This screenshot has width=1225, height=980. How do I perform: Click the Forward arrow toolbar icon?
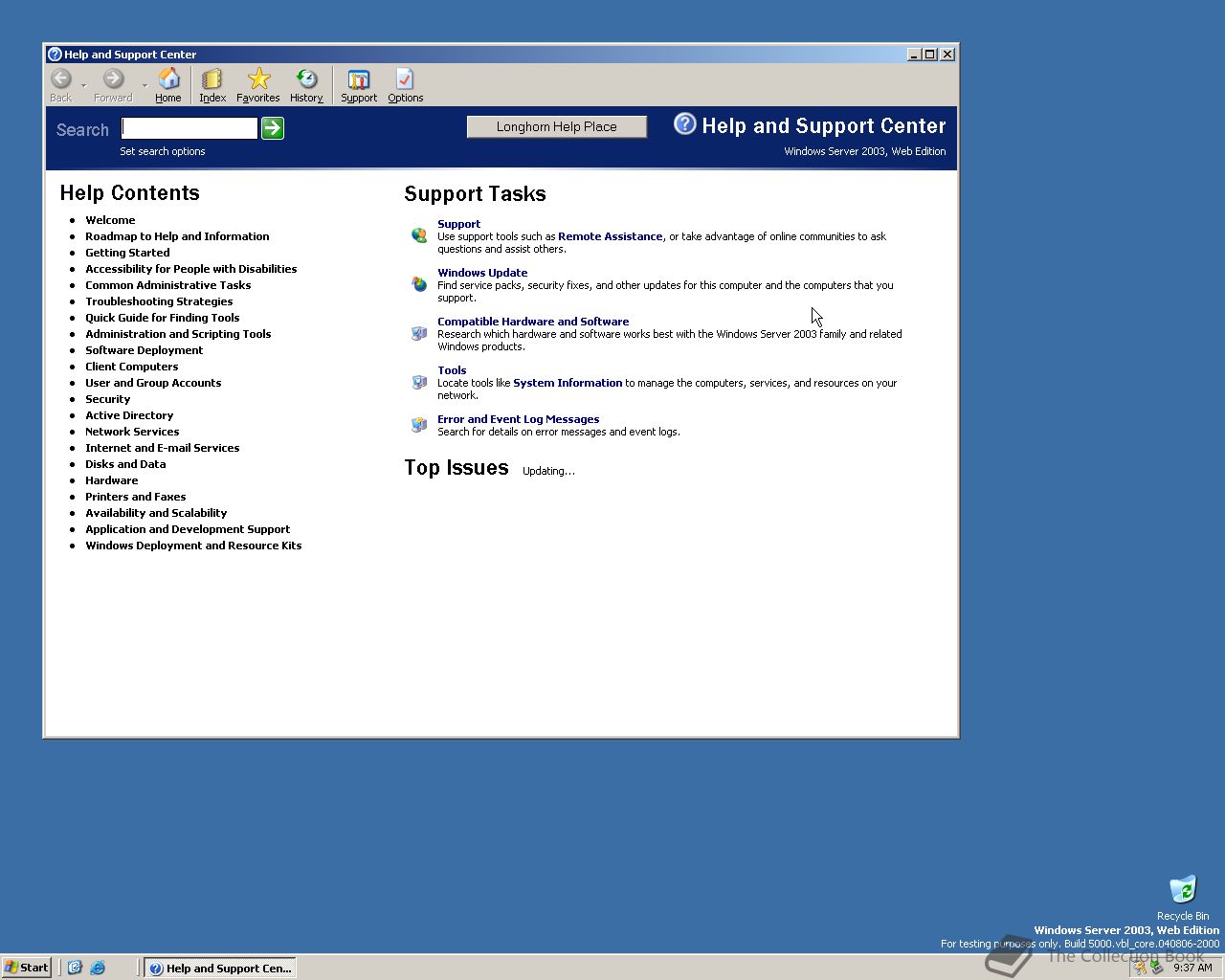click(113, 78)
